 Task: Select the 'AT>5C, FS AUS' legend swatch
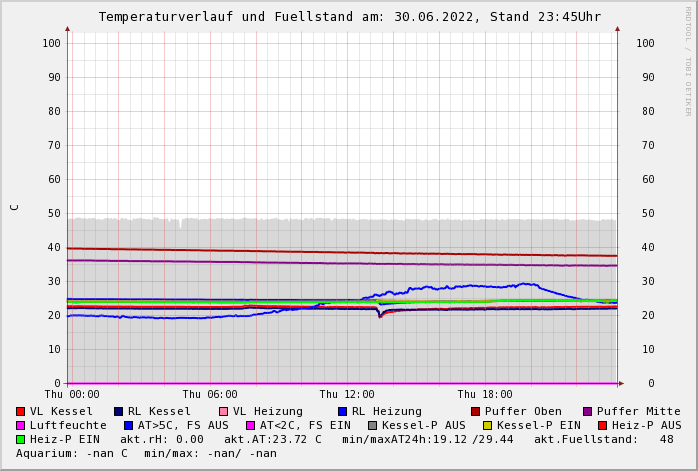click(129, 426)
